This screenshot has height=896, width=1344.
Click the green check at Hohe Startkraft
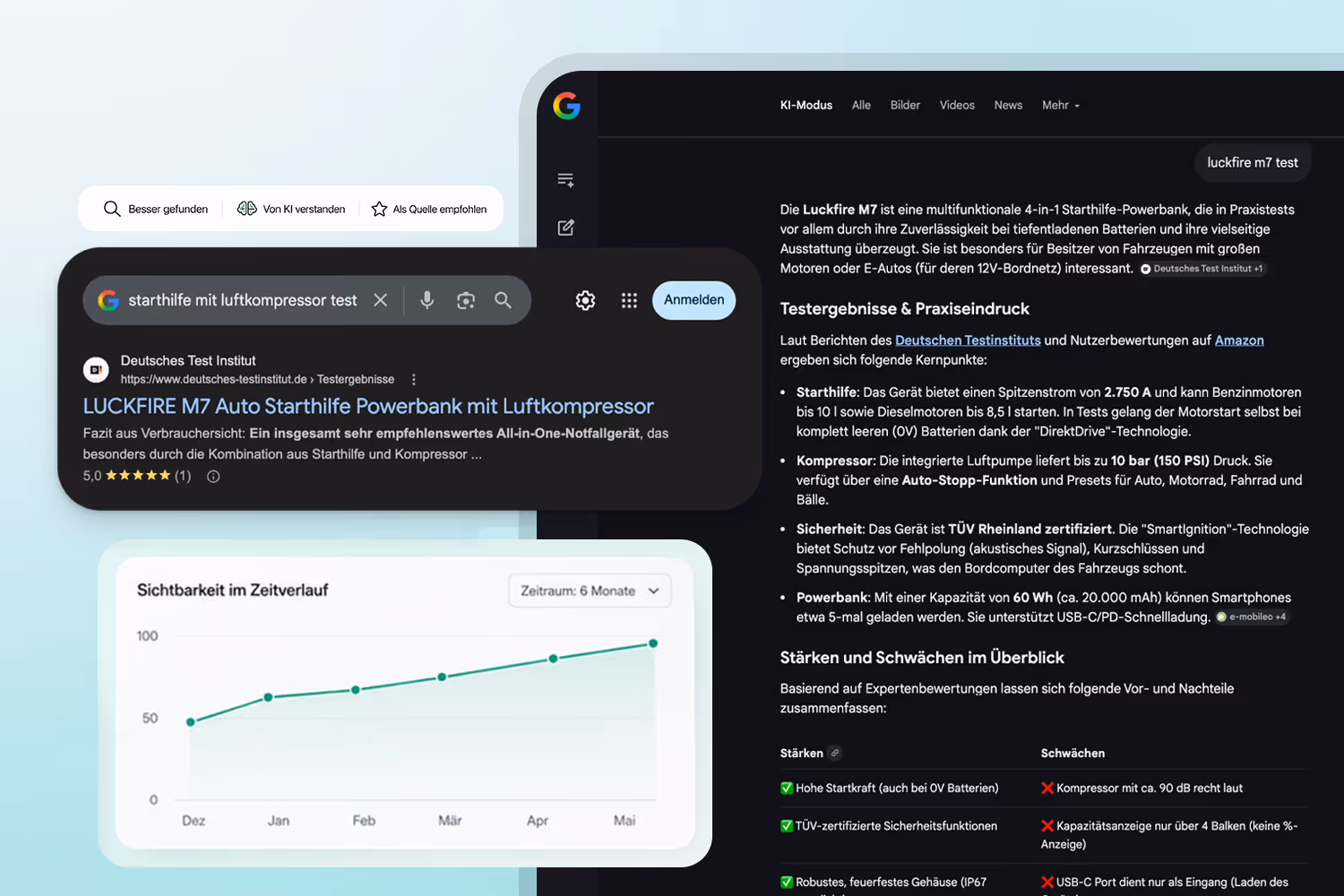tap(787, 788)
